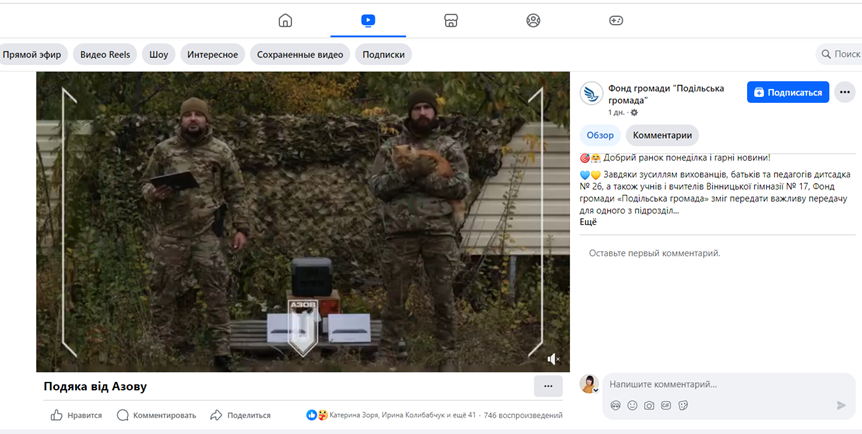Add a sticker to the comment
This screenshot has width=862, height=434.
pyautogui.click(x=683, y=405)
